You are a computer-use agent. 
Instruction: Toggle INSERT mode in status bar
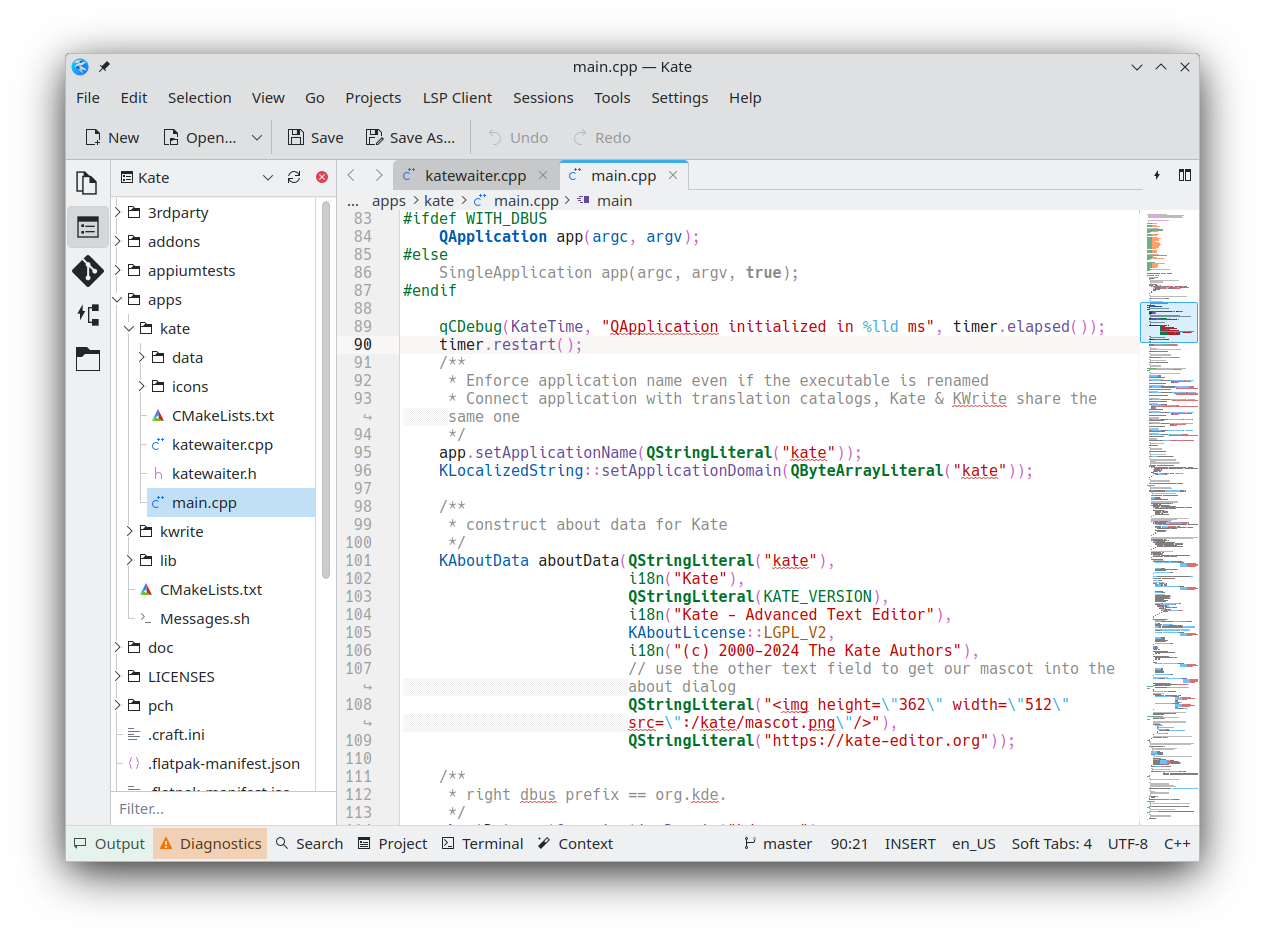tap(910, 843)
